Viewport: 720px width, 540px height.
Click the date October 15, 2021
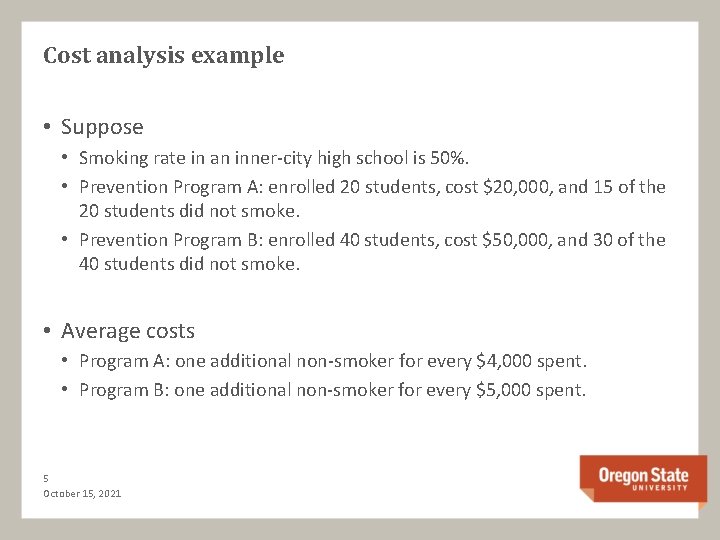tap(82, 494)
